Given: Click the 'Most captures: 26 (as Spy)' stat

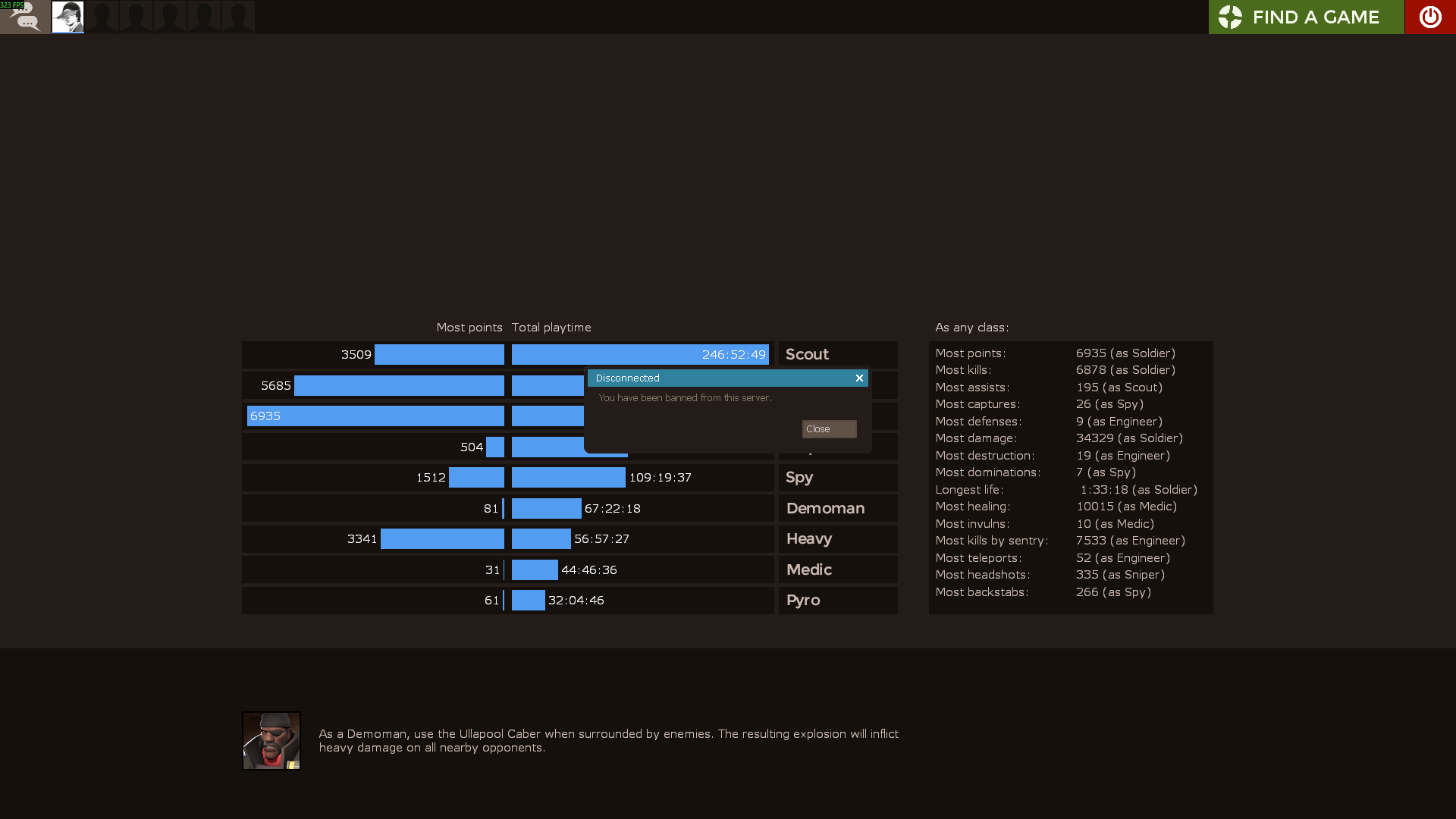Looking at the screenshot, I should point(1040,404).
